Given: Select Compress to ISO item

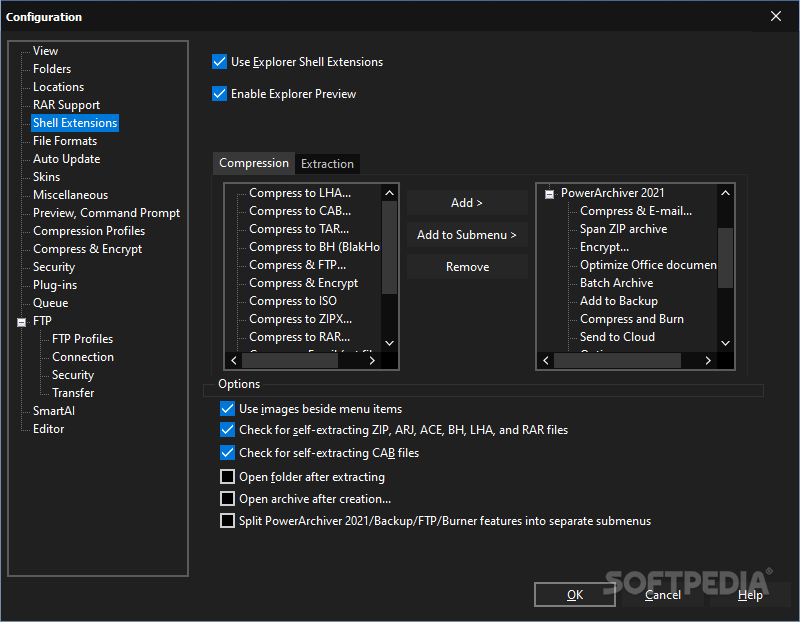Looking at the screenshot, I should click(x=293, y=301).
